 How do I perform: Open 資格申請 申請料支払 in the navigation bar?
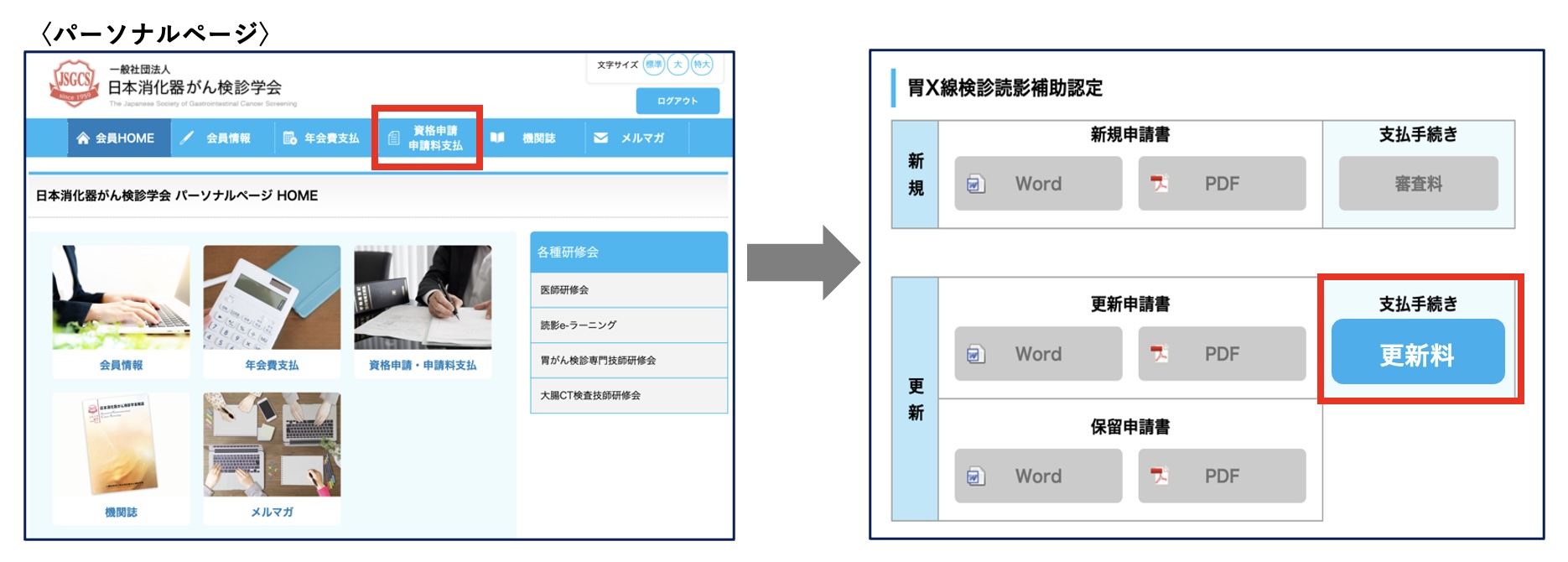(x=427, y=138)
